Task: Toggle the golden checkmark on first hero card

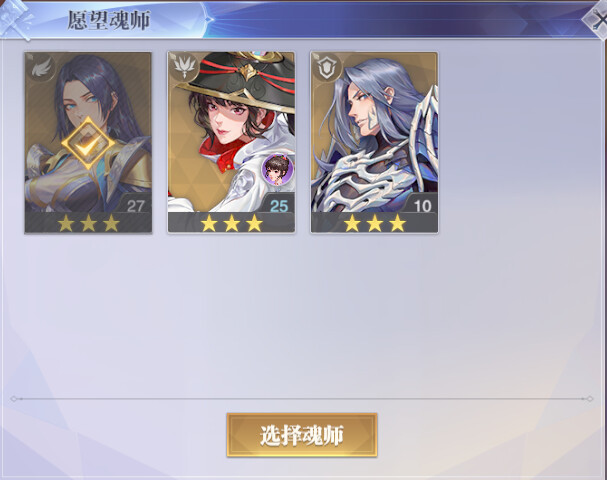Action: pos(88,143)
